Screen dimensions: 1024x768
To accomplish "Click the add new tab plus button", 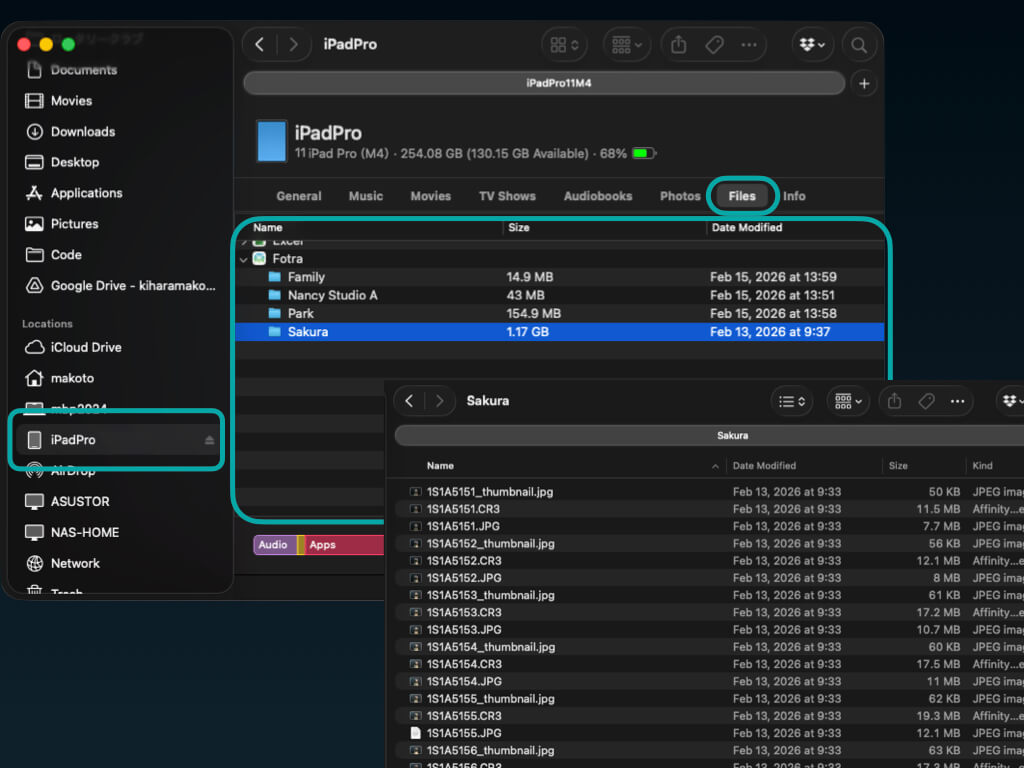I will click(864, 83).
